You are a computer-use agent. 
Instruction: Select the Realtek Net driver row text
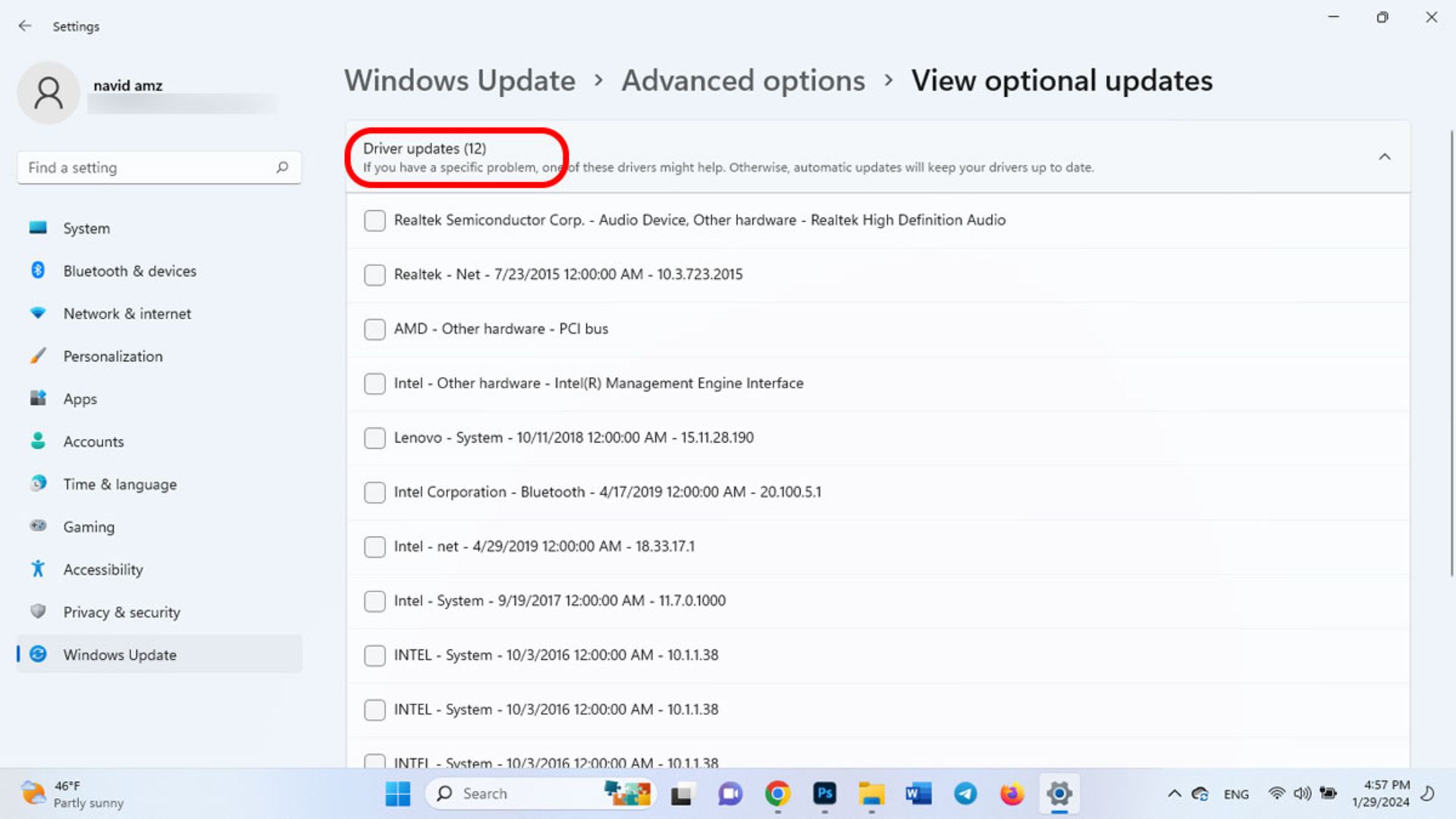[x=568, y=275]
